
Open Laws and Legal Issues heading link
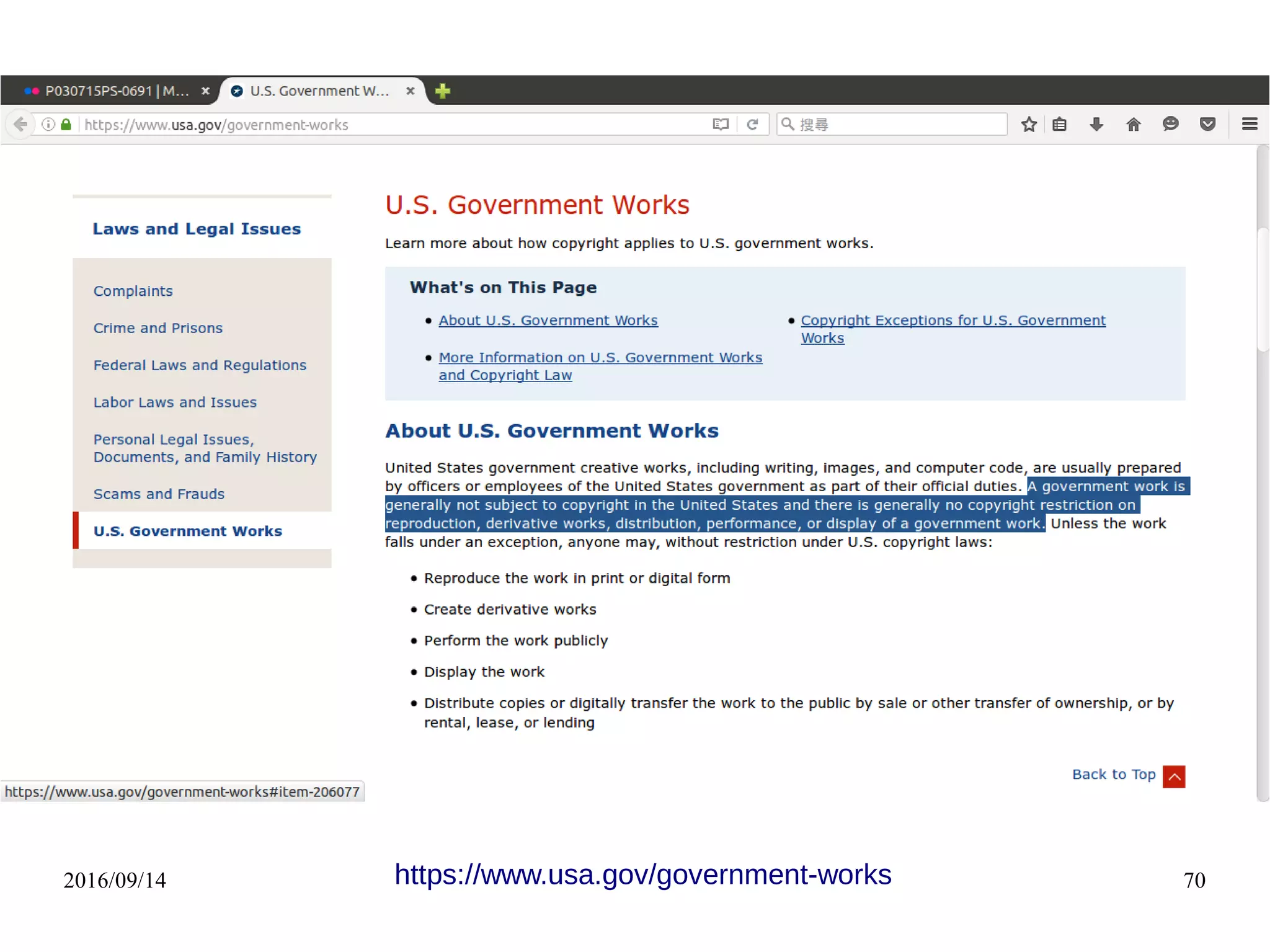[197, 229]
